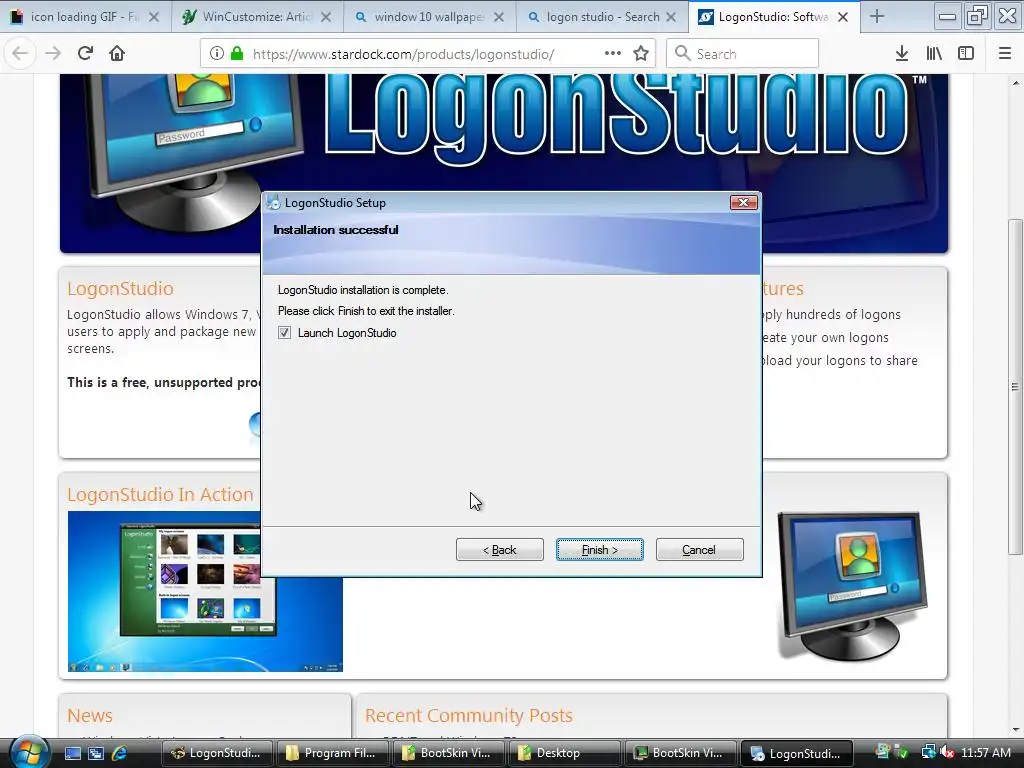Show site information icon in address bar

[217, 54]
